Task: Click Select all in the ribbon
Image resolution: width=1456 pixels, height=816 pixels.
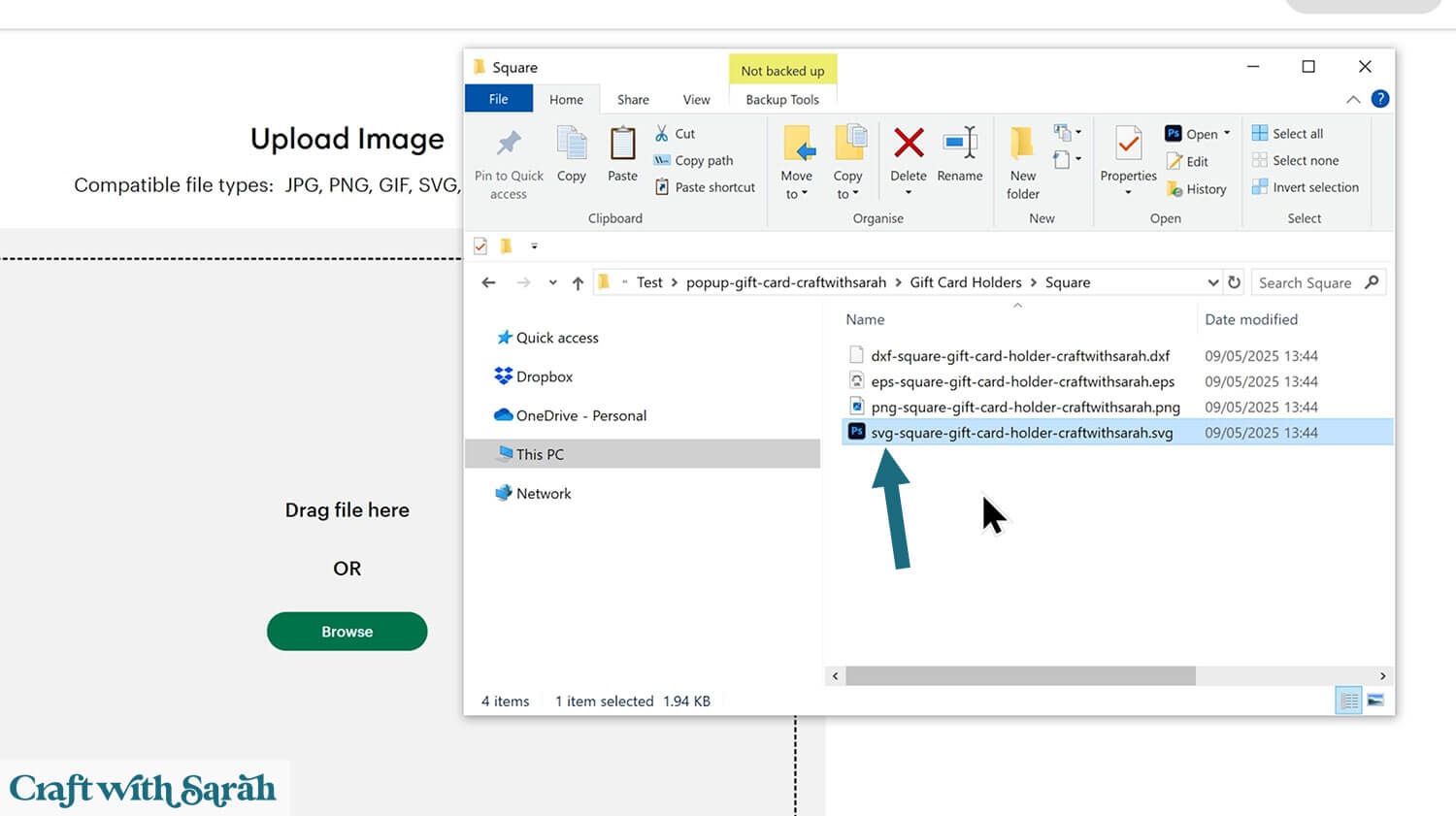Action: [1297, 134]
